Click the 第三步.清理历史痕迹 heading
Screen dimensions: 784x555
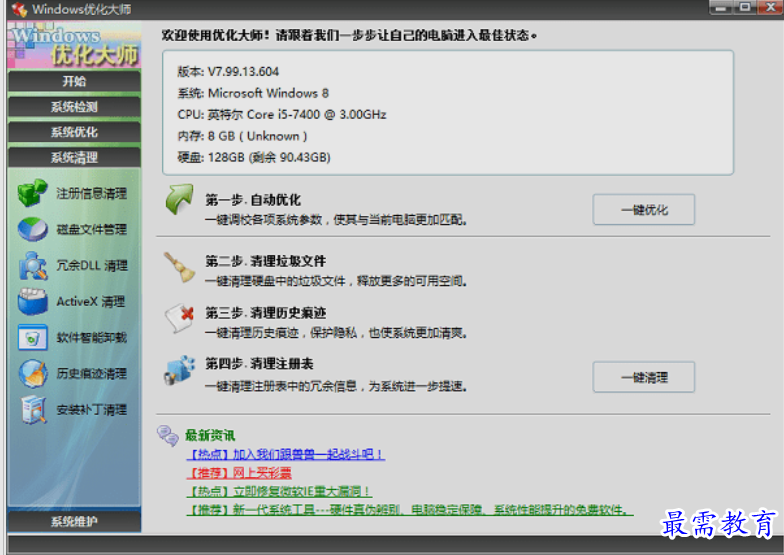[266, 313]
